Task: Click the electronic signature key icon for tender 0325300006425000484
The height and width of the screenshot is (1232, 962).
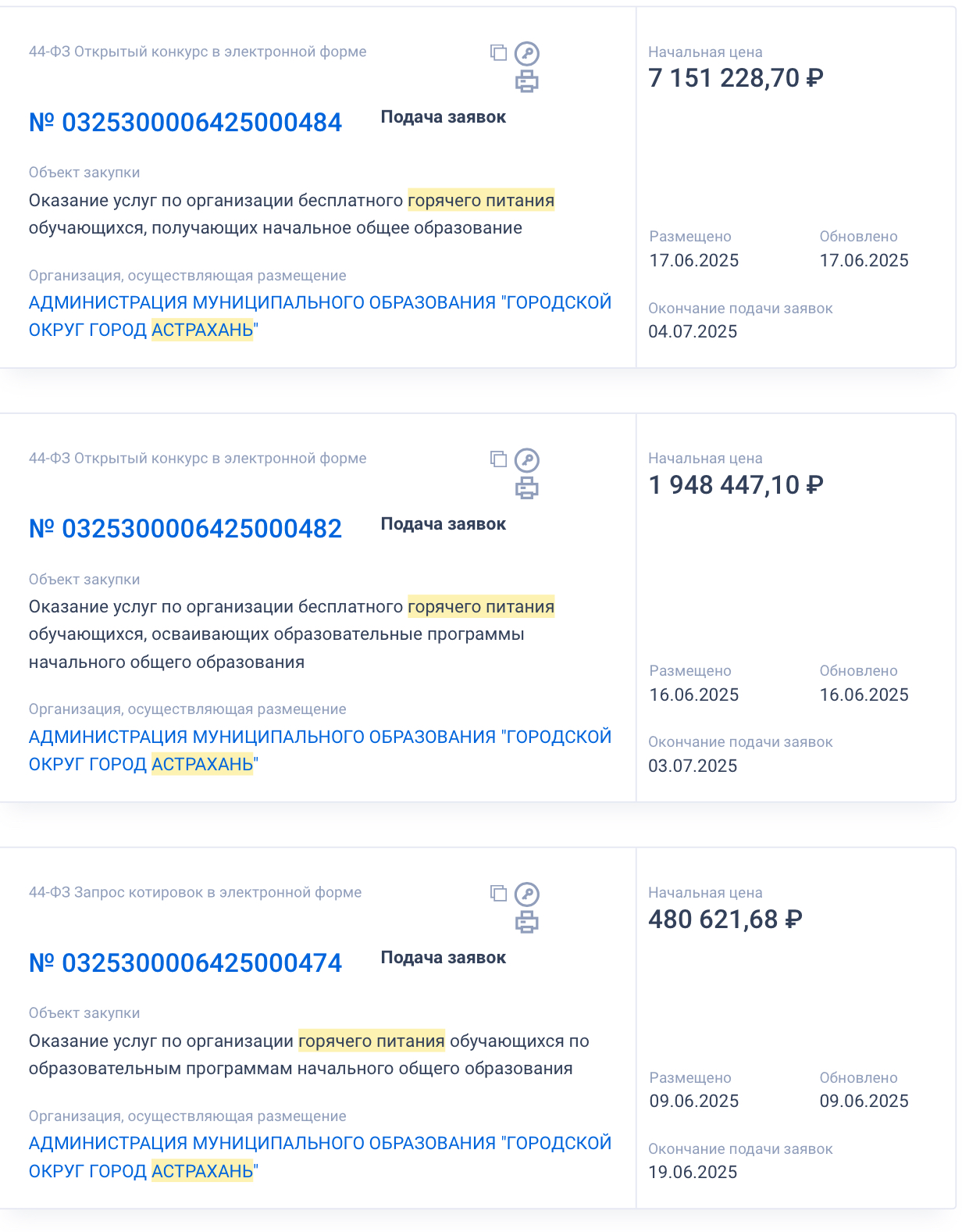Action: (x=527, y=54)
